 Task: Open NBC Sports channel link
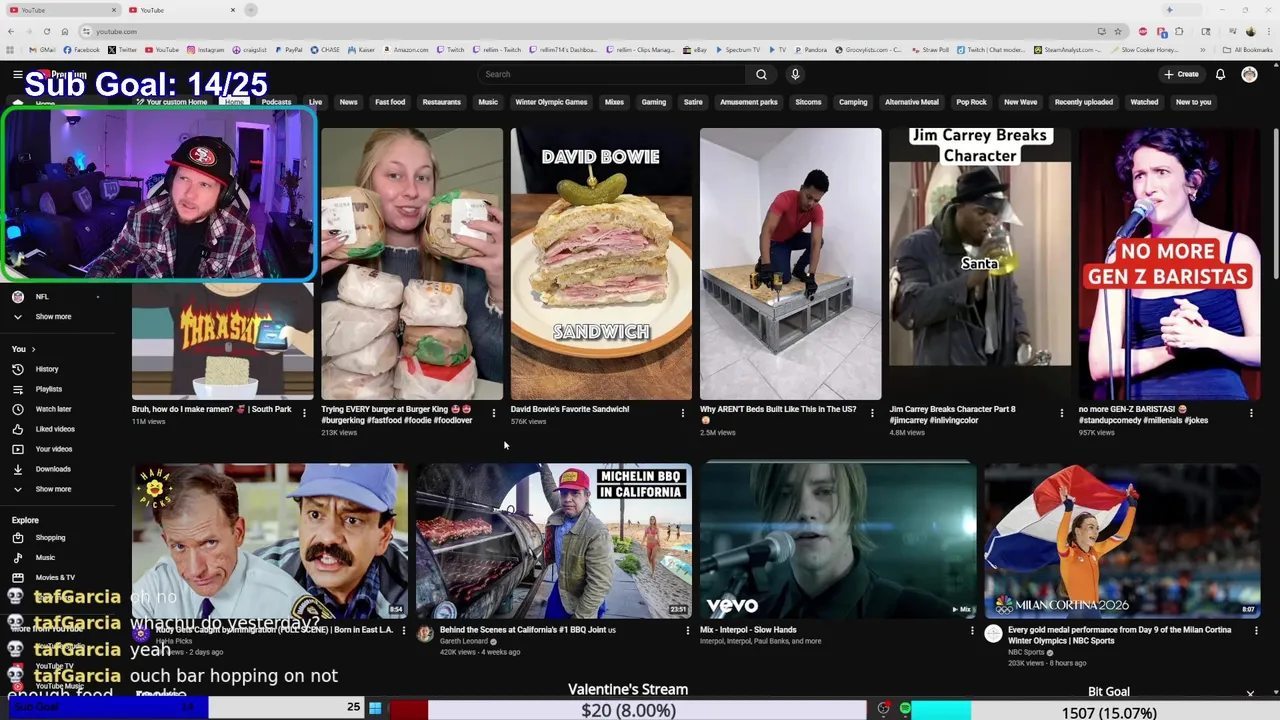[1028, 652]
